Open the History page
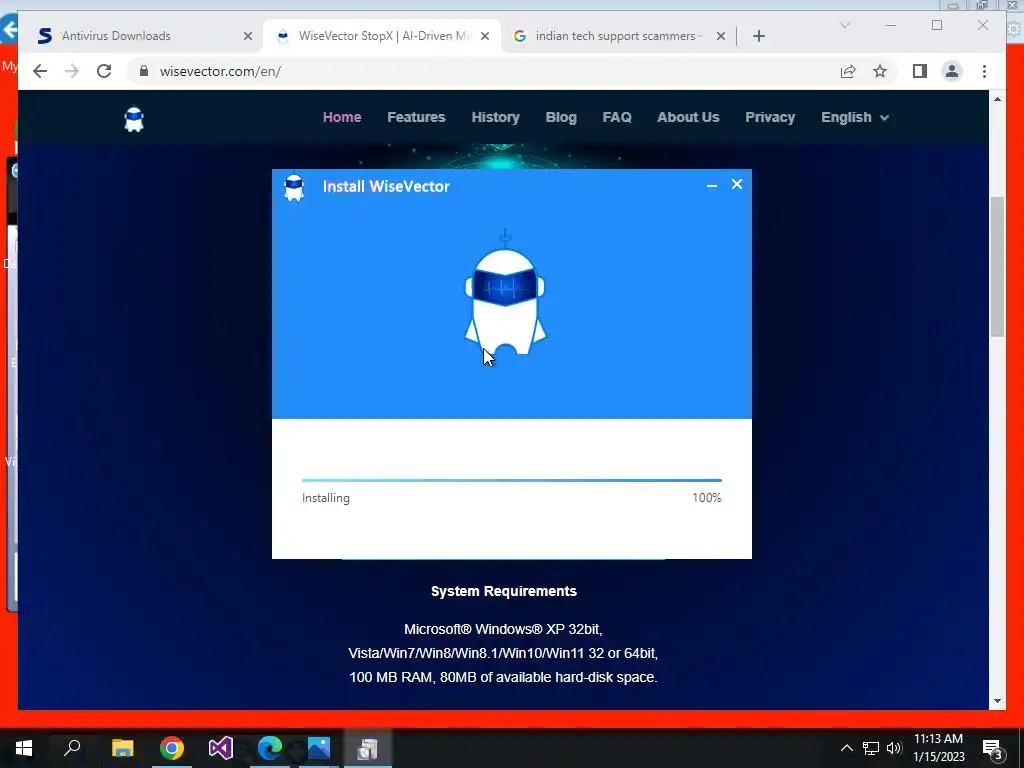Viewport: 1024px width, 768px height. pyautogui.click(x=496, y=118)
